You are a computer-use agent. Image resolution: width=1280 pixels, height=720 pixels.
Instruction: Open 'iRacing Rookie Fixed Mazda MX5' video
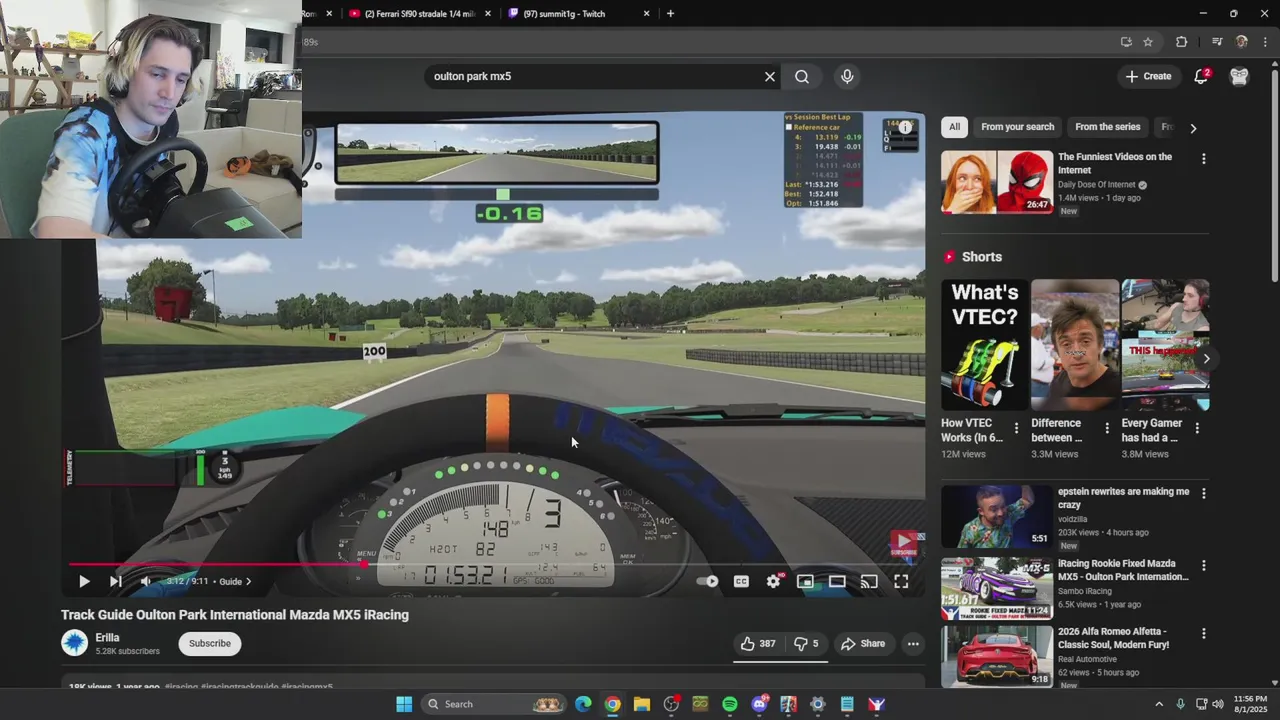coord(997,588)
